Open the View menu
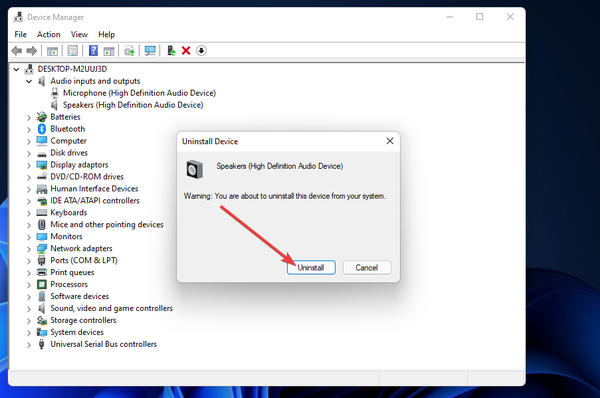 79,34
